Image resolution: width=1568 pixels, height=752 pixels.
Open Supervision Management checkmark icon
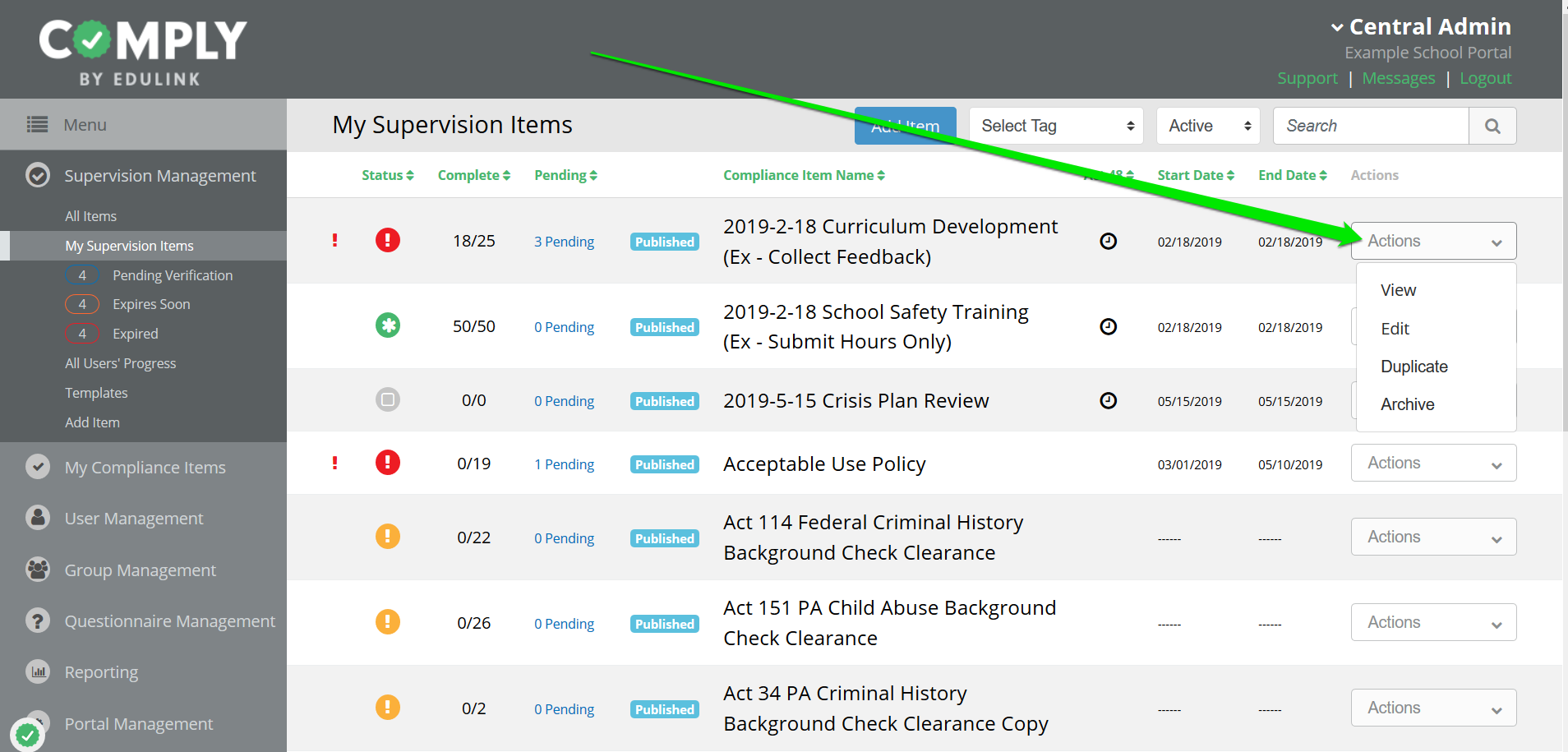tap(38, 175)
